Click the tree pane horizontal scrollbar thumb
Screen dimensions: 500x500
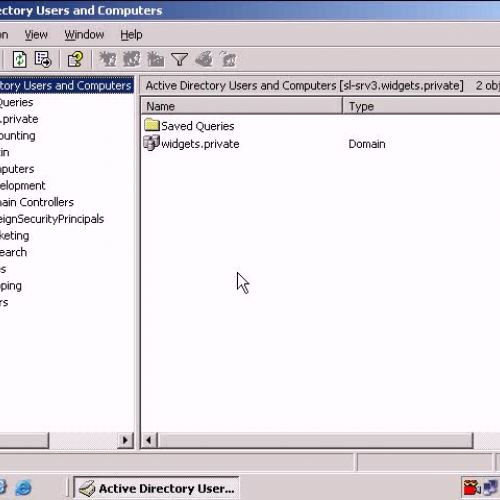coord(24,440)
